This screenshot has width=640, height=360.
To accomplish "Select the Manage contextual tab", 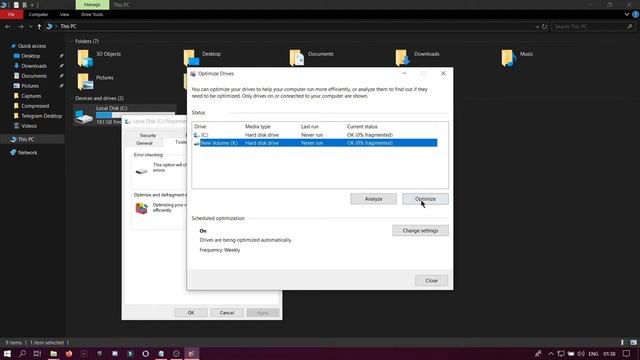I will (x=92, y=4).
